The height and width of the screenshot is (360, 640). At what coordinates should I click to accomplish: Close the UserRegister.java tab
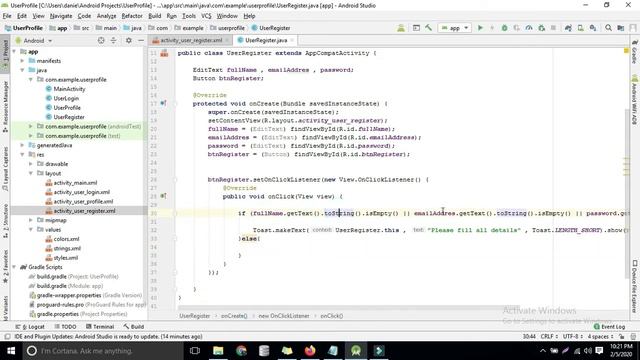(x=292, y=40)
